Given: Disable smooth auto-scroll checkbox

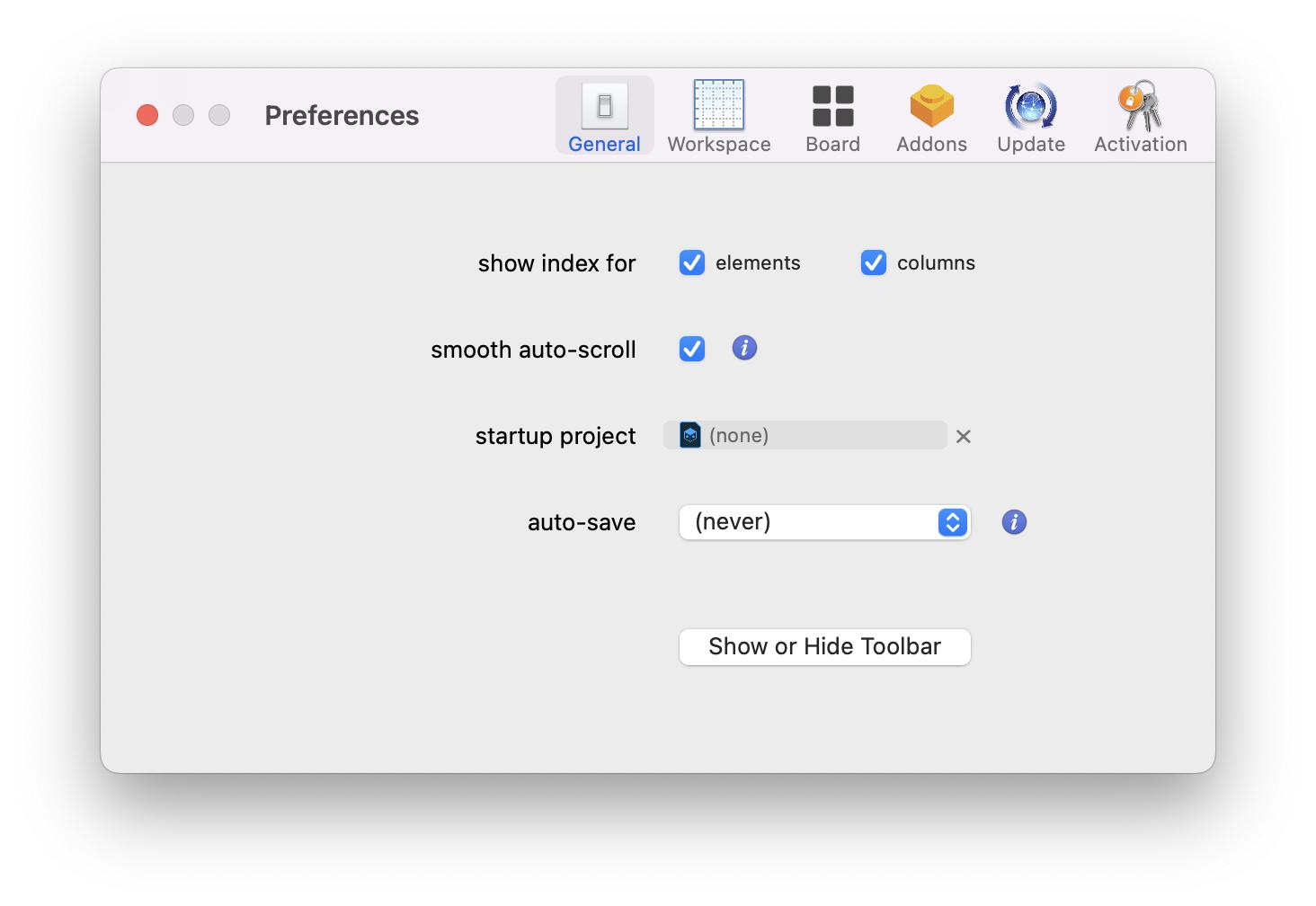Looking at the screenshot, I should tap(692, 349).
